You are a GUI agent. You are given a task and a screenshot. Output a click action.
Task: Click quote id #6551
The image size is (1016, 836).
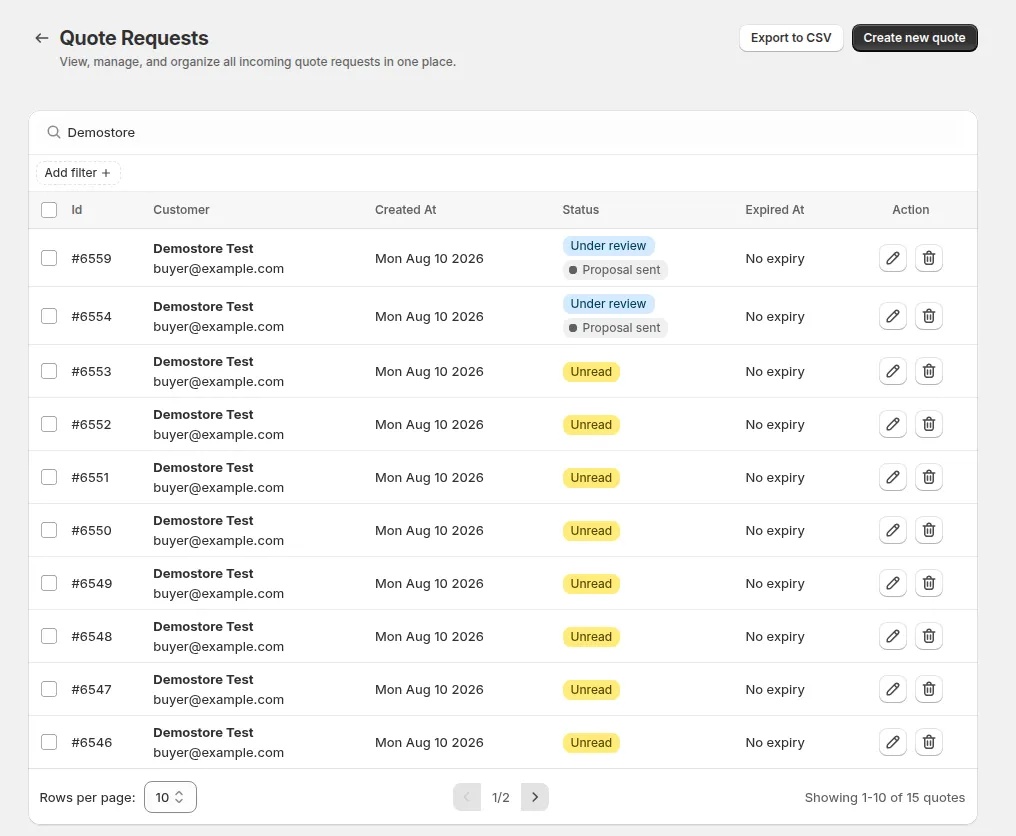[x=90, y=478]
